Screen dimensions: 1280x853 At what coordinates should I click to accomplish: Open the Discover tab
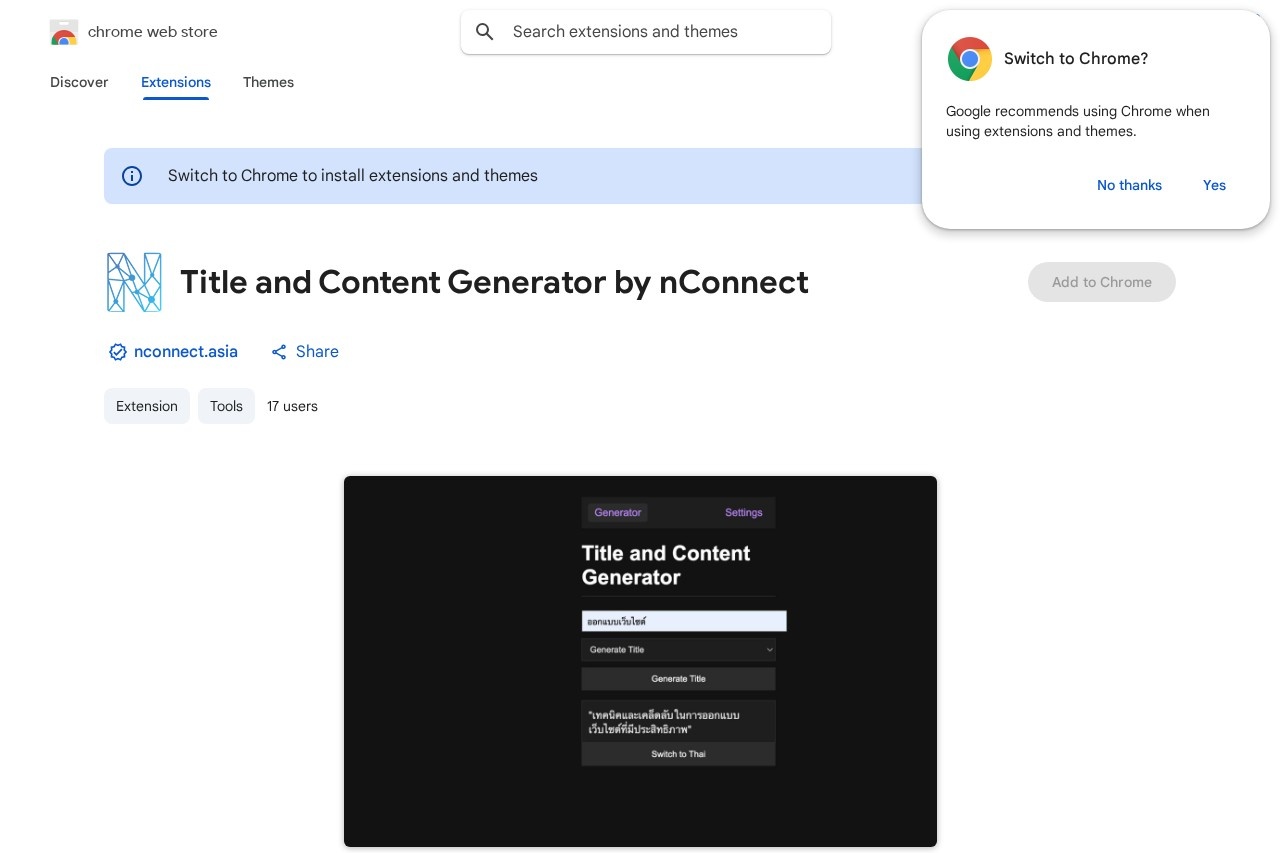[79, 82]
